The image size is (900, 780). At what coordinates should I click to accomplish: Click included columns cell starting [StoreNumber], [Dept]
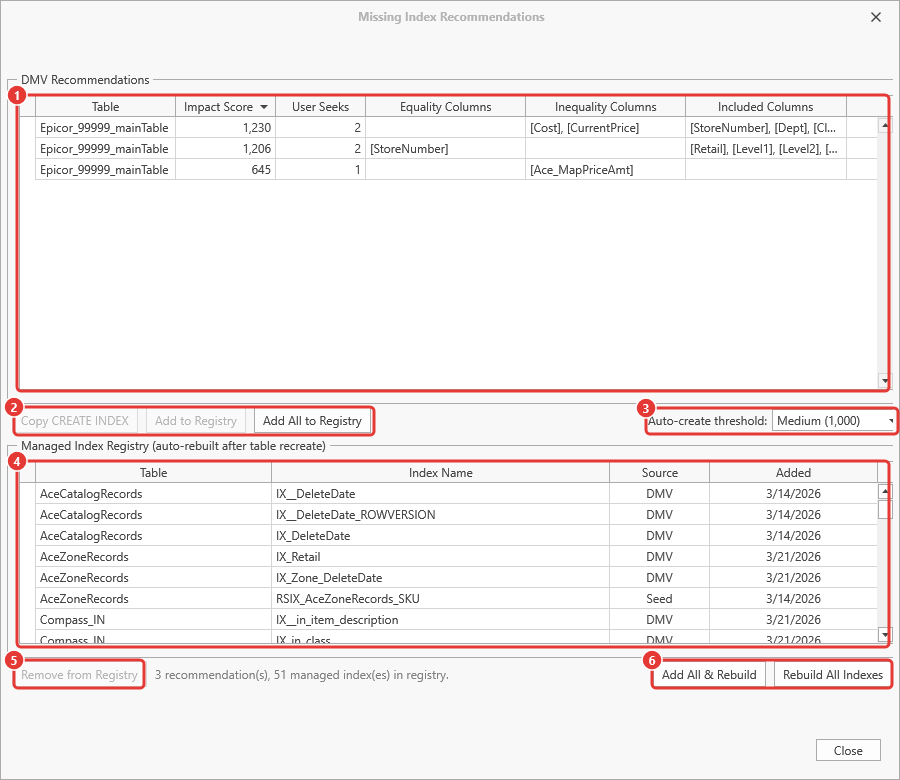pyautogui.click(x=766, y=128)
